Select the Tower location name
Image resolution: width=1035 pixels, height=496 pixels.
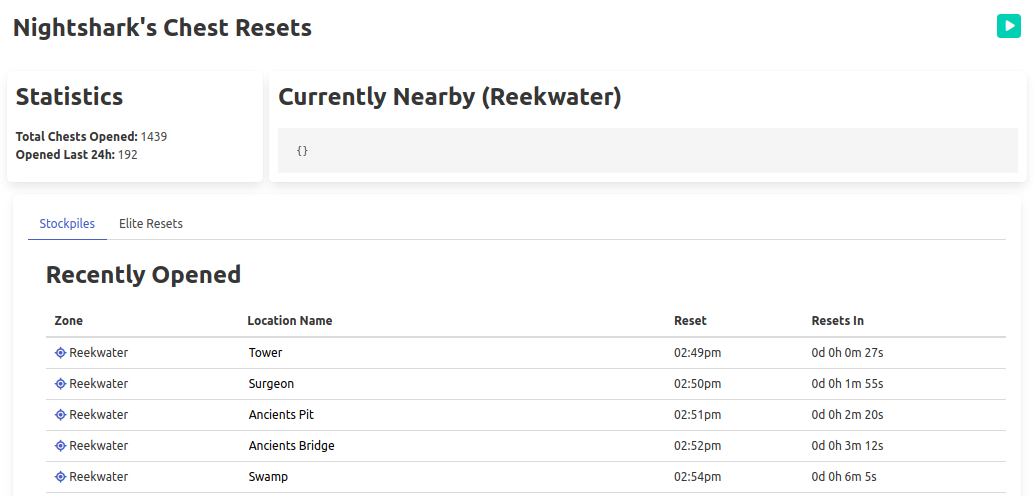point(266,353)
